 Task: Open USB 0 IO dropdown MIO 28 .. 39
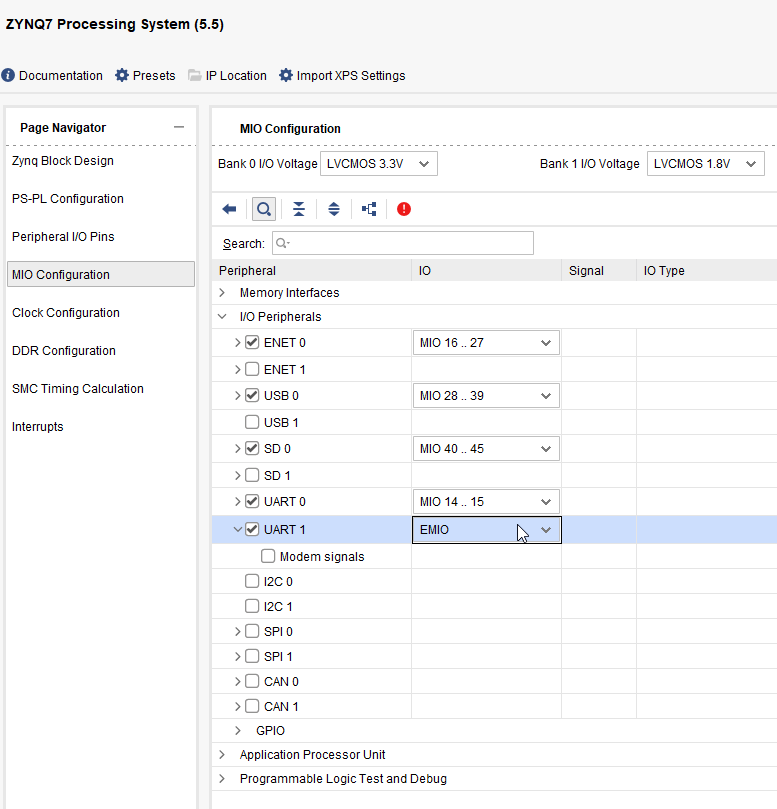click(486, 396)
